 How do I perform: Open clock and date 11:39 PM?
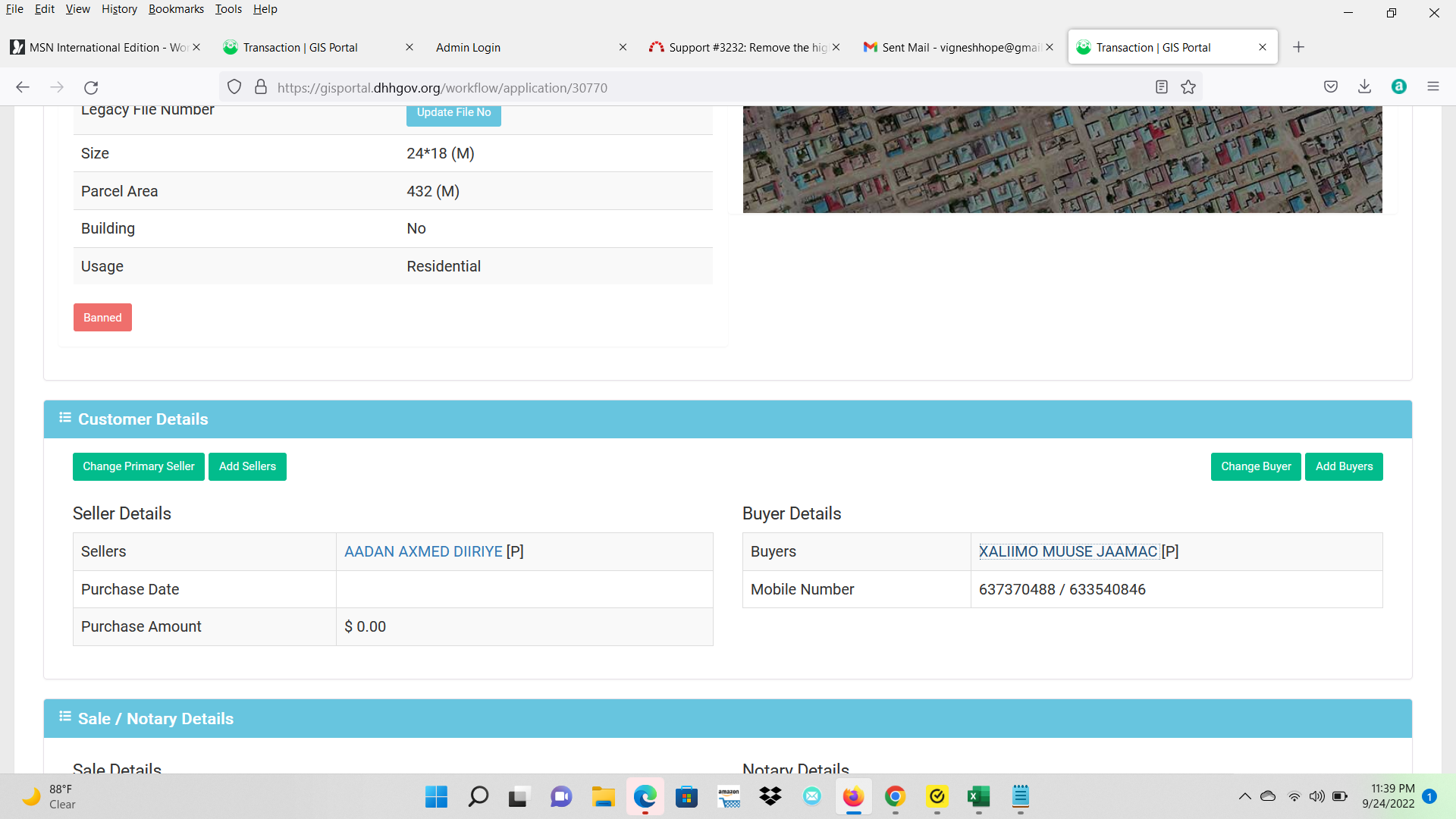1388,796
